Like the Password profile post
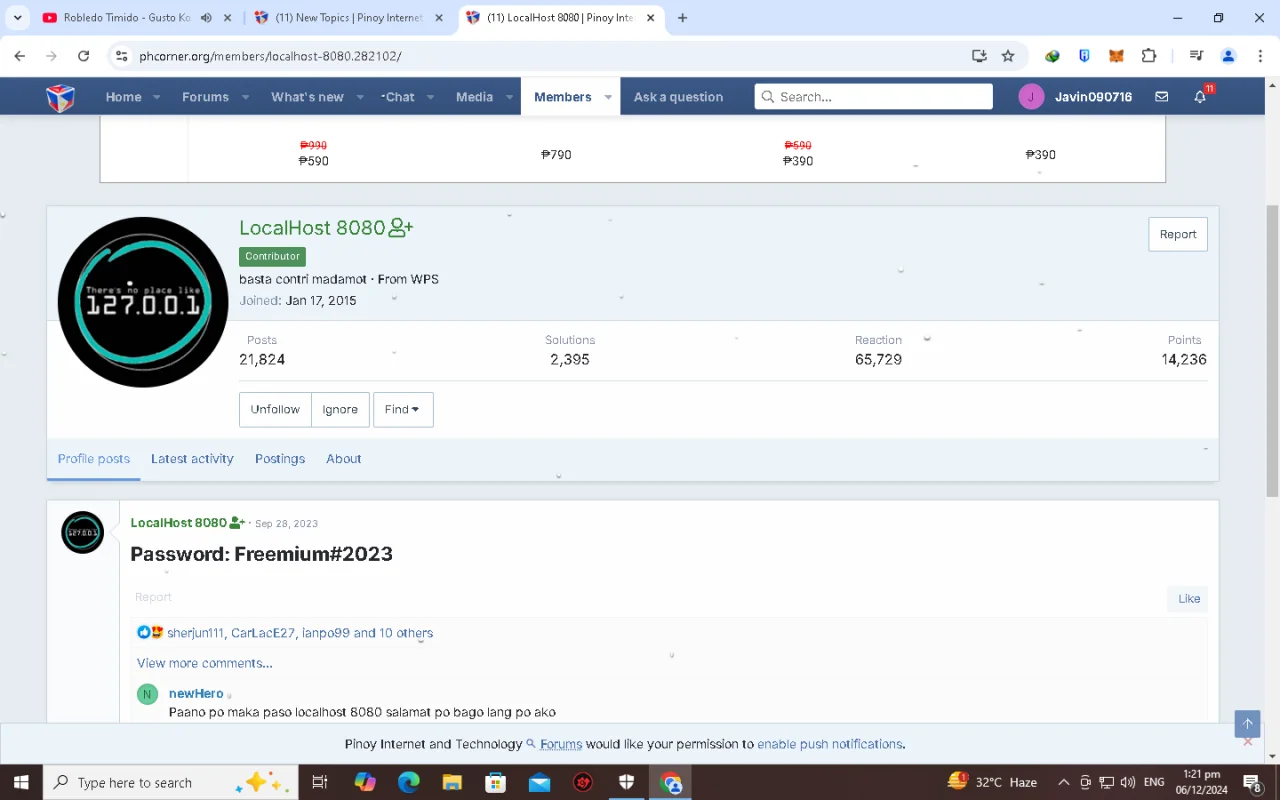The image size is (1280, 800). pyautogui.click(x=1188, y=598)
